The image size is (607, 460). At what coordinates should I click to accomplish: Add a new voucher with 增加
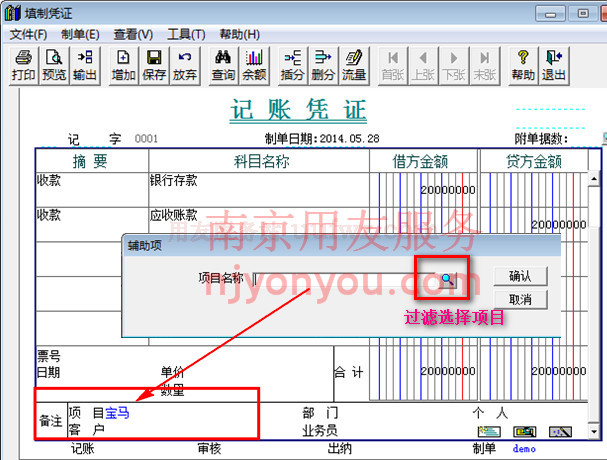[x=124, y=65]
